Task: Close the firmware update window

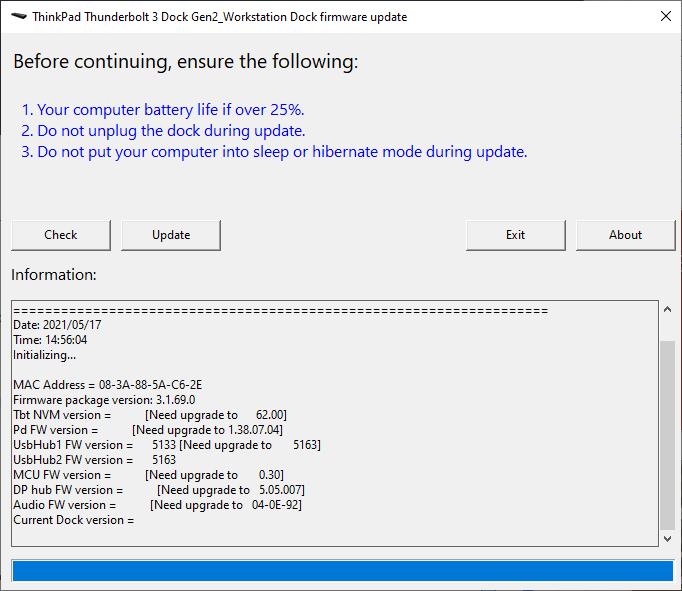Action: 665,17
